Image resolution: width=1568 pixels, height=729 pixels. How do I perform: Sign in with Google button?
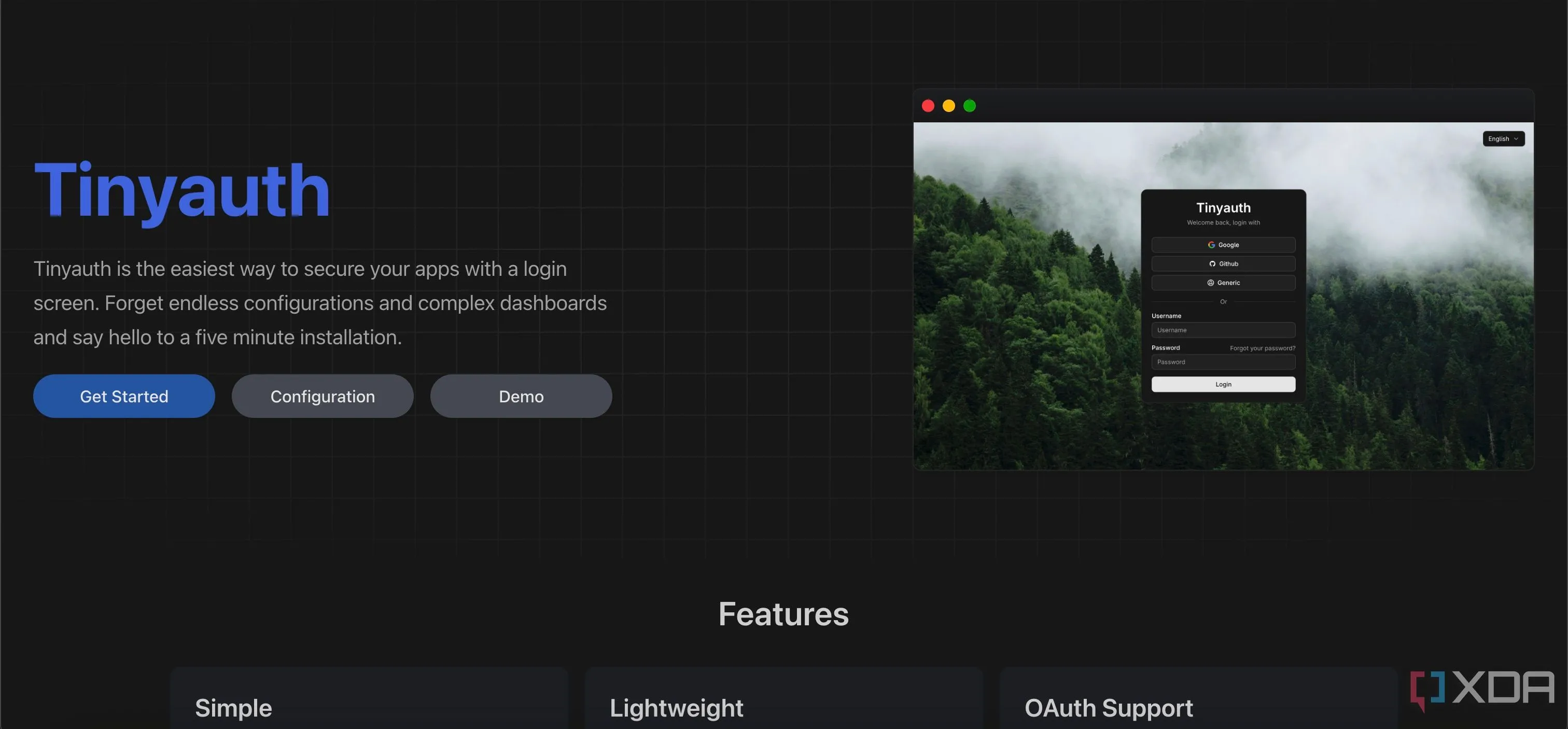(1224, 245)
